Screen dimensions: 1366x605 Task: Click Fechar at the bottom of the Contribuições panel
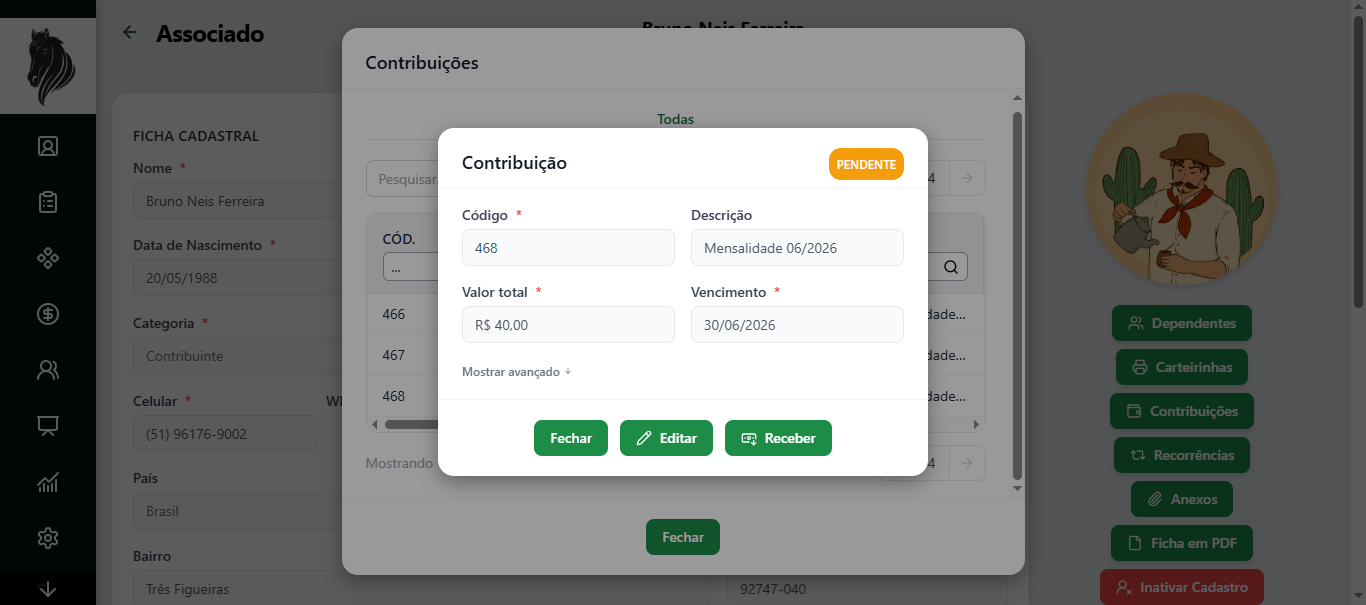point(683,537)
